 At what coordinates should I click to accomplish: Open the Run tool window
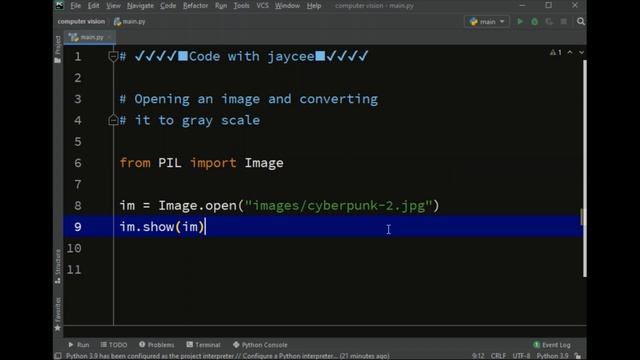78,345
